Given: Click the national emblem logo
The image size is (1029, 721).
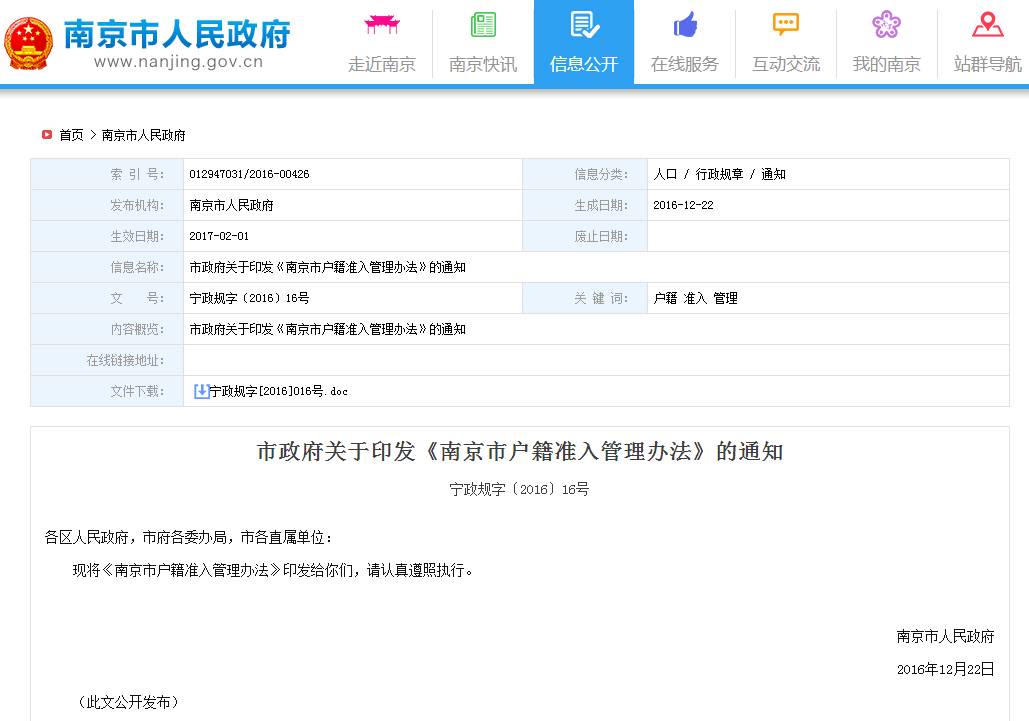Looking at the screenshot, I should point(28,44).
